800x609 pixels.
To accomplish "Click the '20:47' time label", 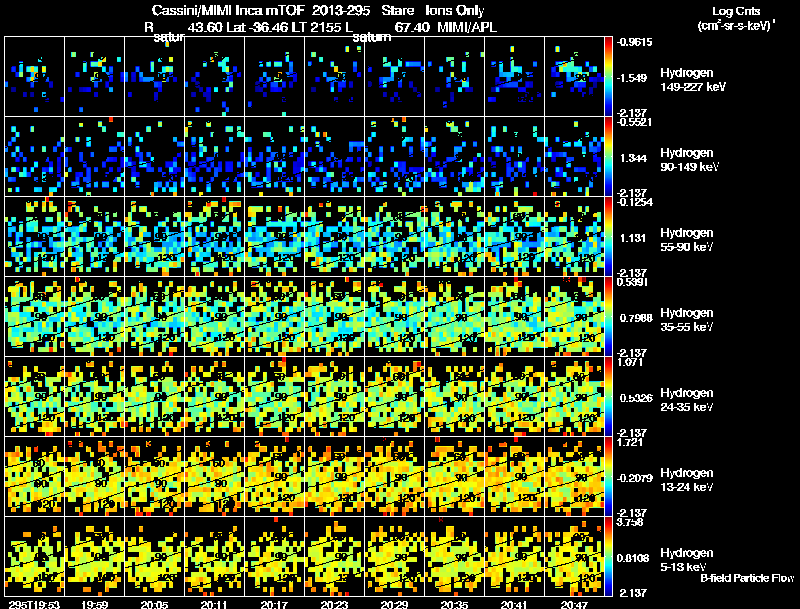I will (574, 604).
